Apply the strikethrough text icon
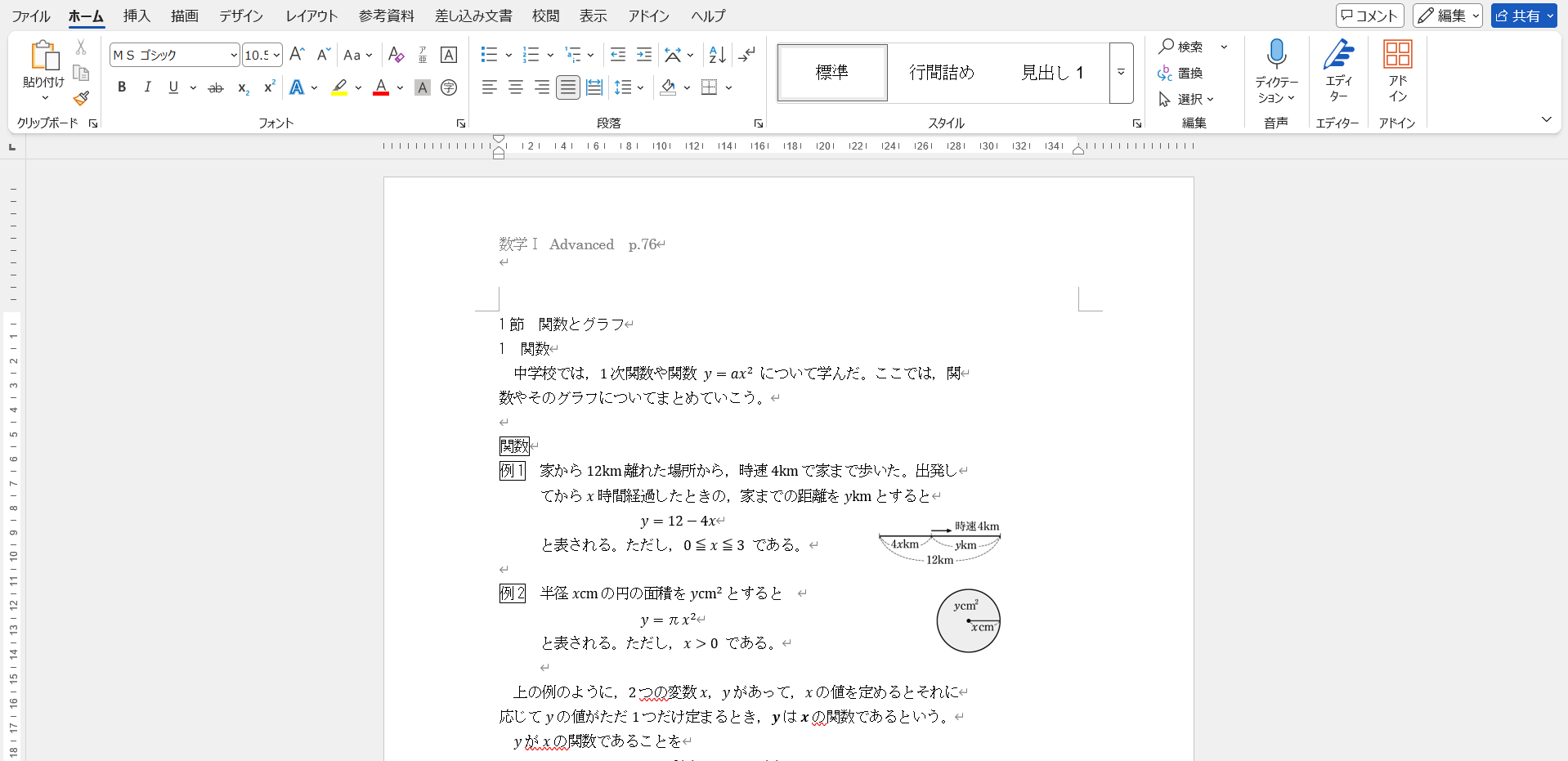1568x761 pixels. 215,87
